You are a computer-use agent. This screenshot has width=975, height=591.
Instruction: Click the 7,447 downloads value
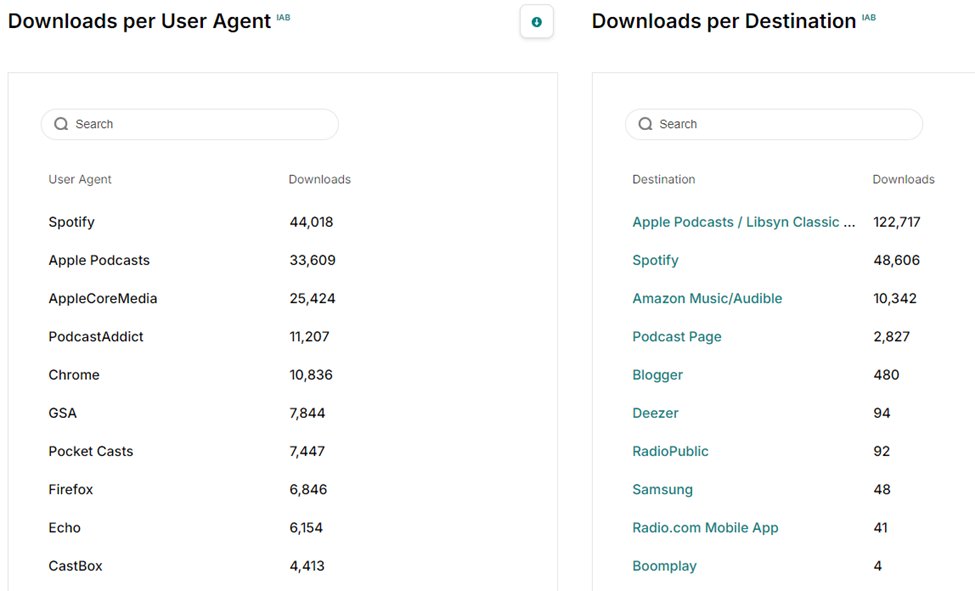[307, 451]
